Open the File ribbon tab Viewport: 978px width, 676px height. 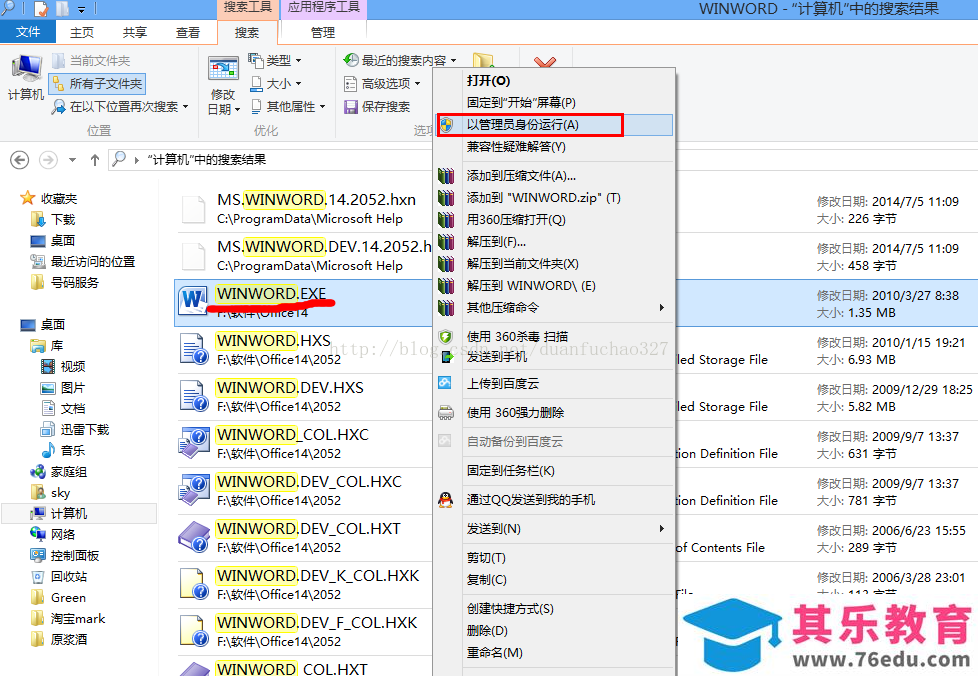click(x=28, y=32)
